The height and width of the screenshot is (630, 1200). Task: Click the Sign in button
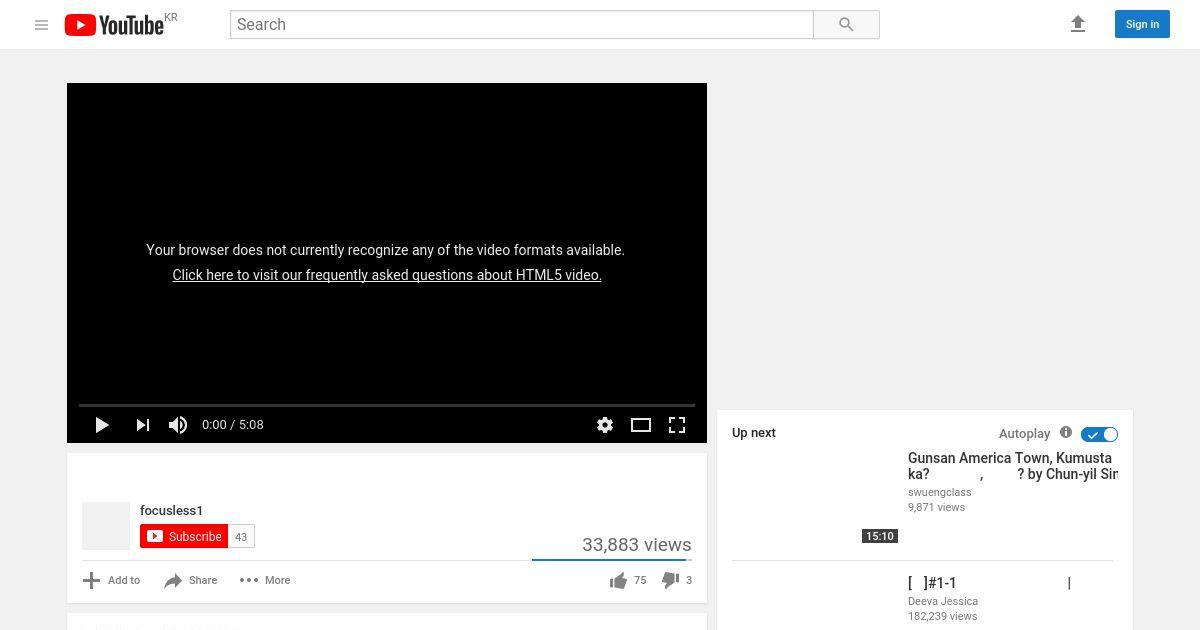[x=1142, y=24]
